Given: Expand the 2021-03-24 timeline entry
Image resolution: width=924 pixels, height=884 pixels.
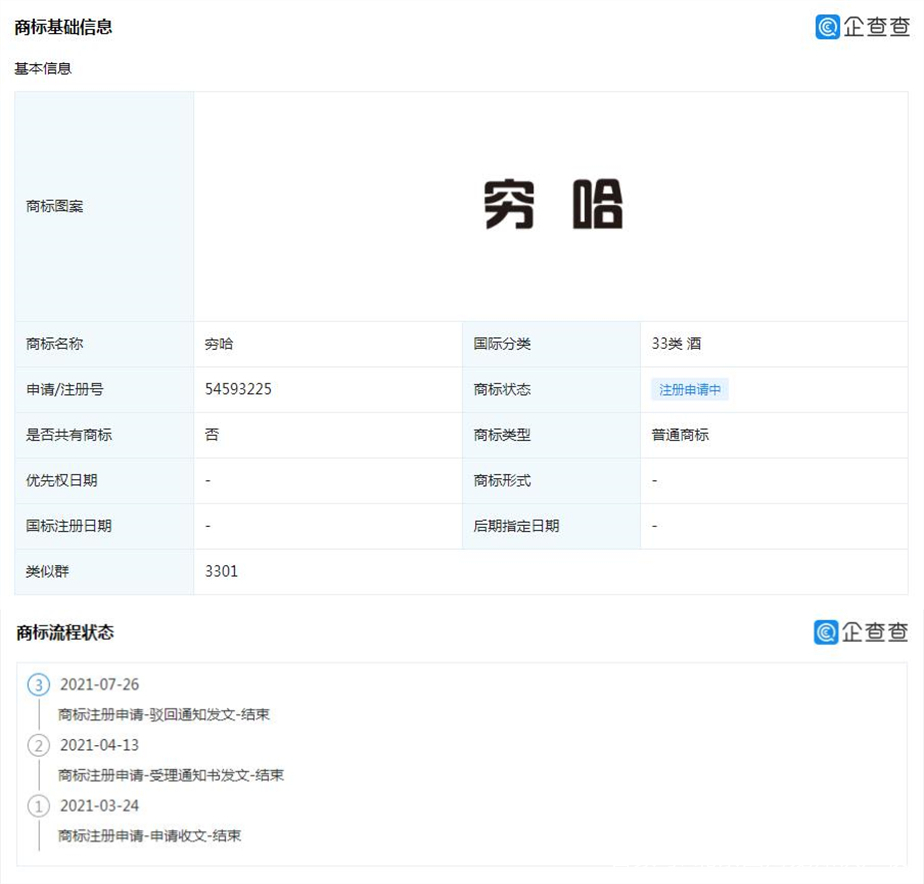Looking at the screenshot, I should coord(101,806).
